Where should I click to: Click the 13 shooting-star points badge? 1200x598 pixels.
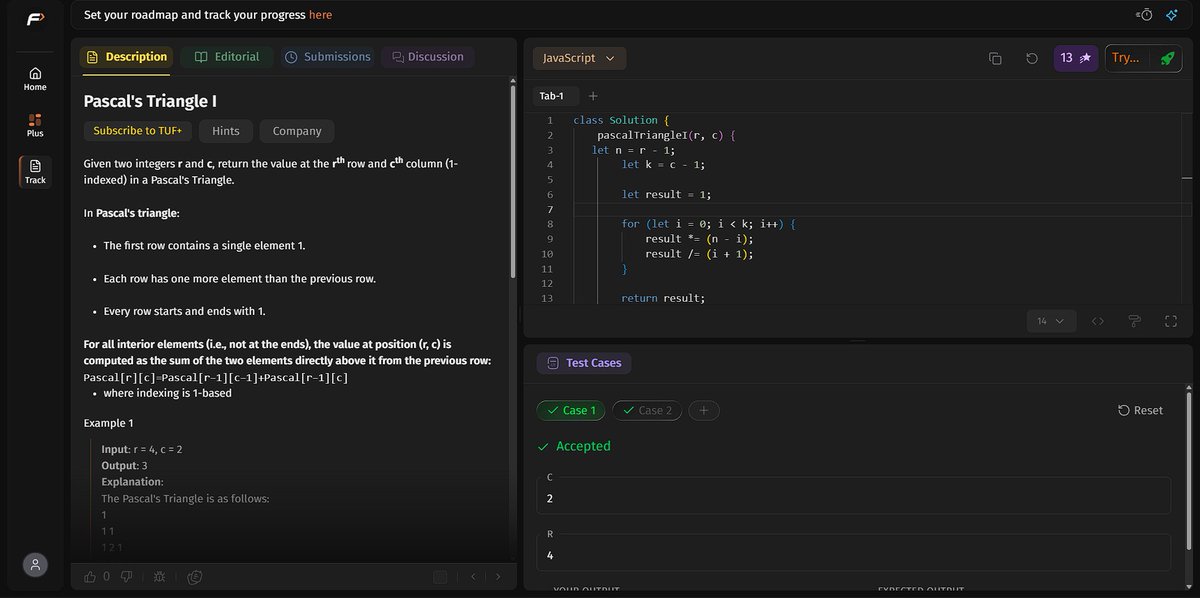(1076, 58)
